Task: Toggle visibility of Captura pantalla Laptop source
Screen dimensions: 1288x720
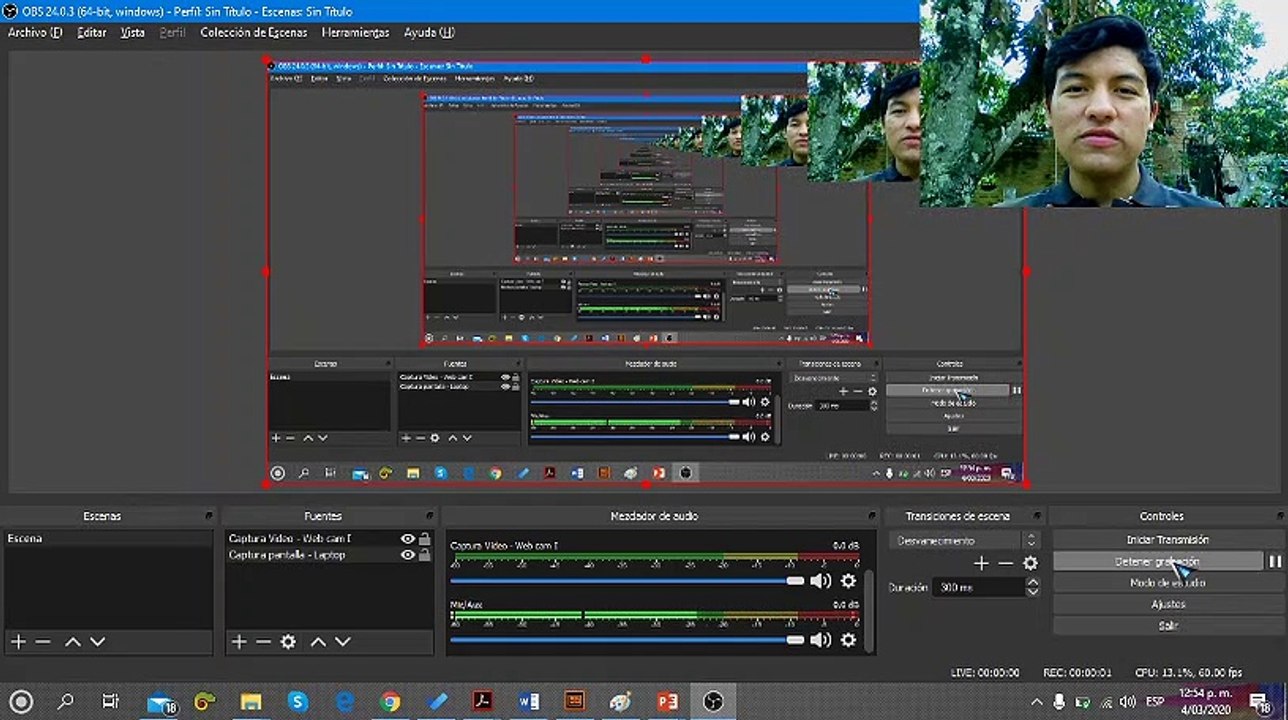Action: click(x=407, y=555)
